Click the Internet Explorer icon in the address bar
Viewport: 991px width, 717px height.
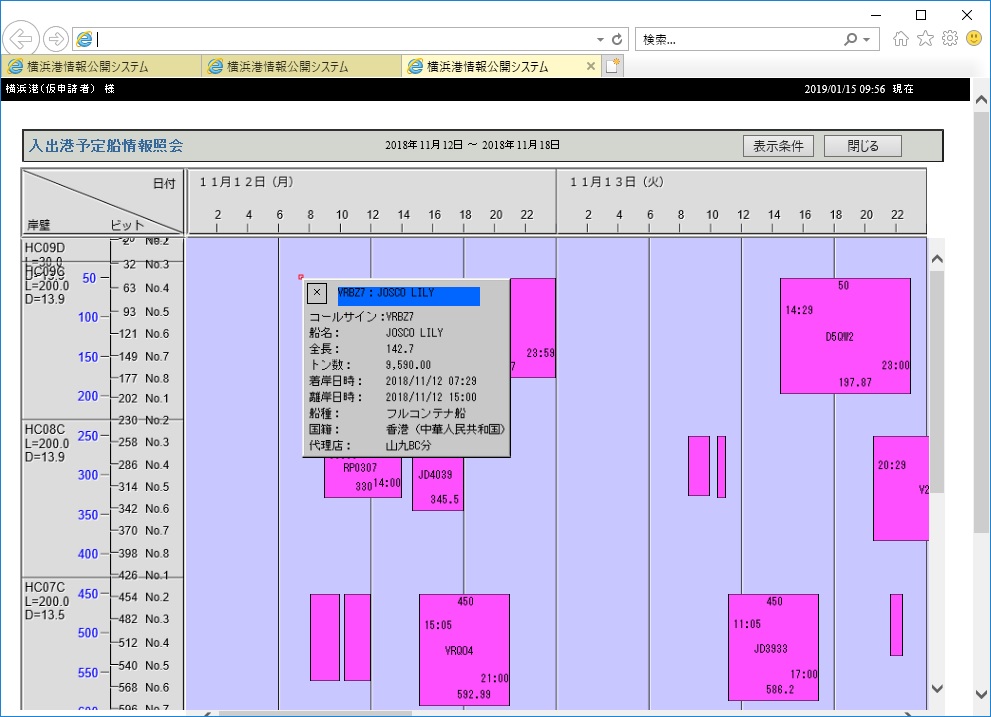(84, 39)
